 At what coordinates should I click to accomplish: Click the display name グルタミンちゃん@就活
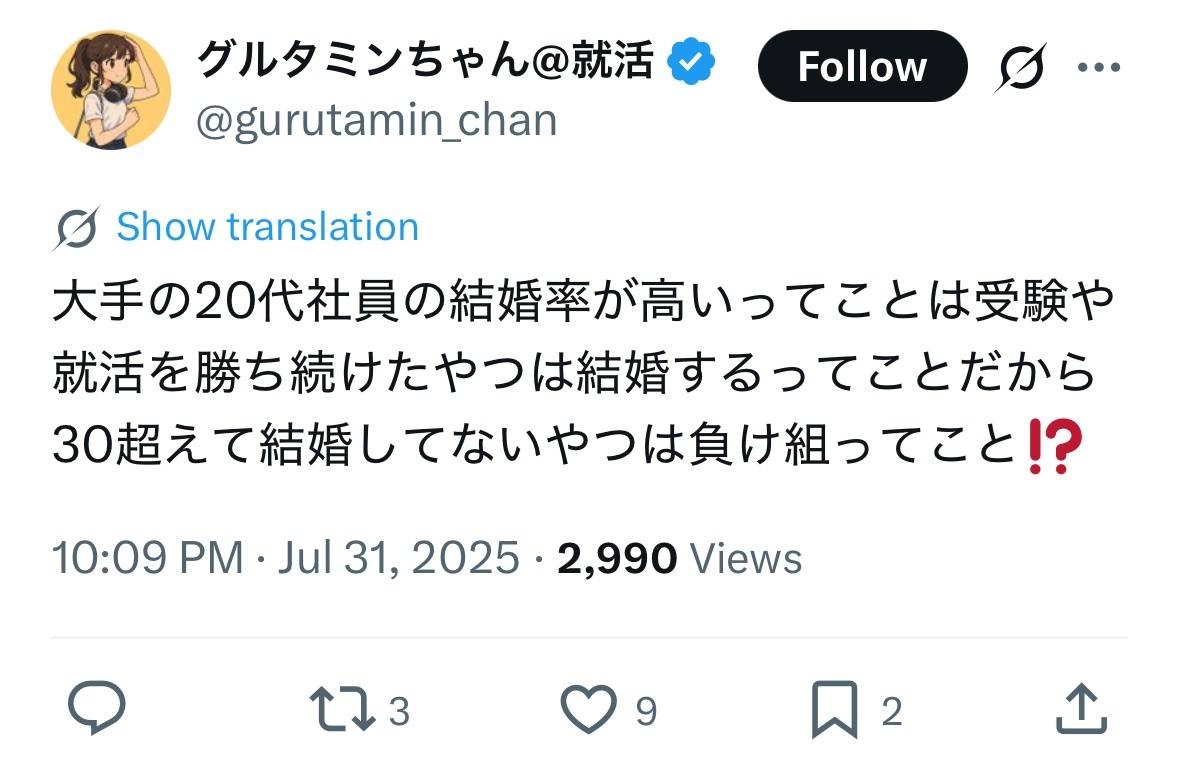425,62
